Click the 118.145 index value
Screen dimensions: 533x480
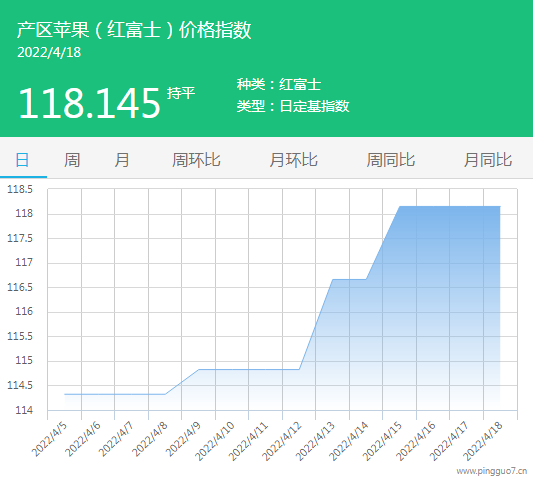(89, 103)
